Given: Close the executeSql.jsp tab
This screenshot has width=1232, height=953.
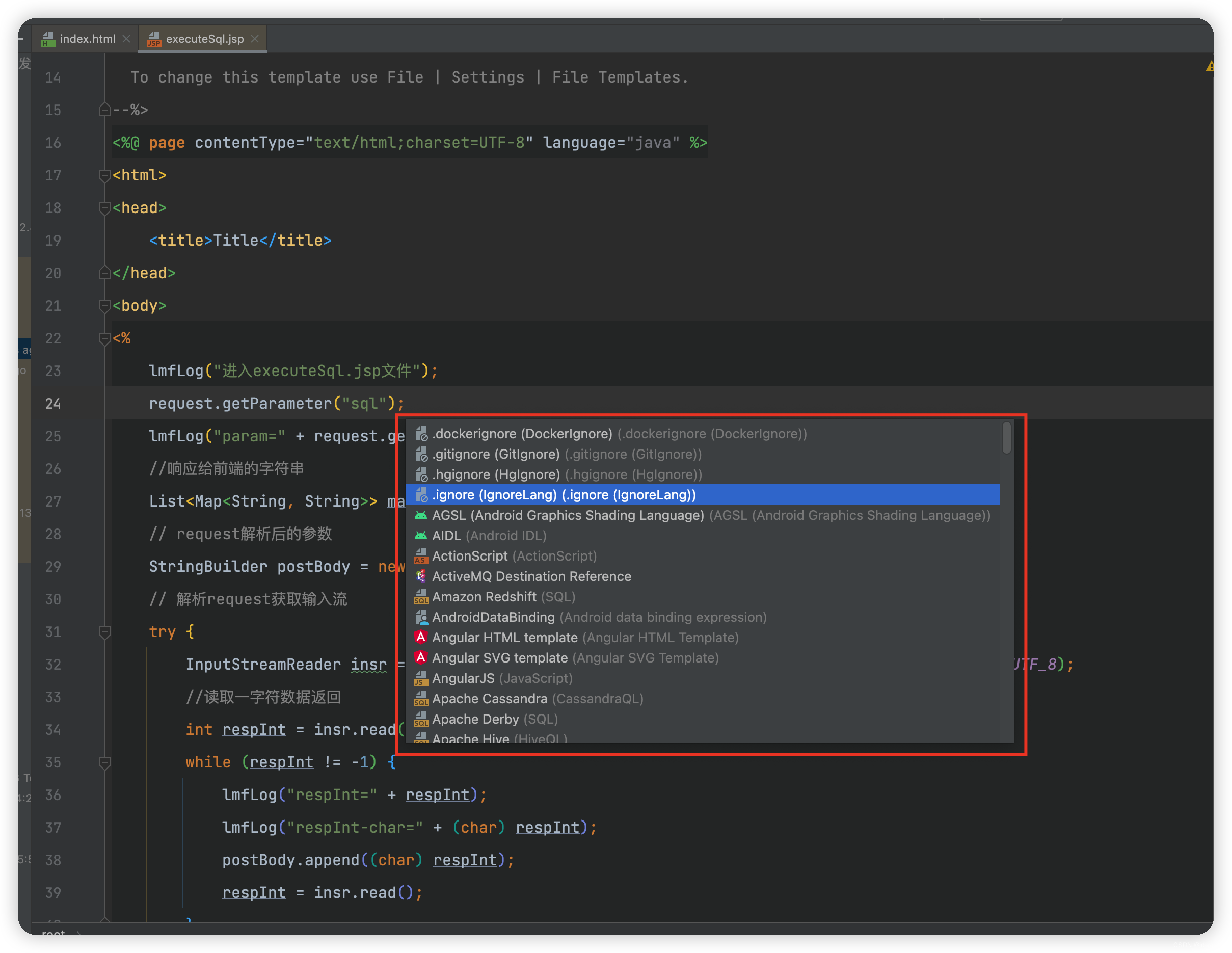Looking at the screenshot, I should (x=255, y=38).
